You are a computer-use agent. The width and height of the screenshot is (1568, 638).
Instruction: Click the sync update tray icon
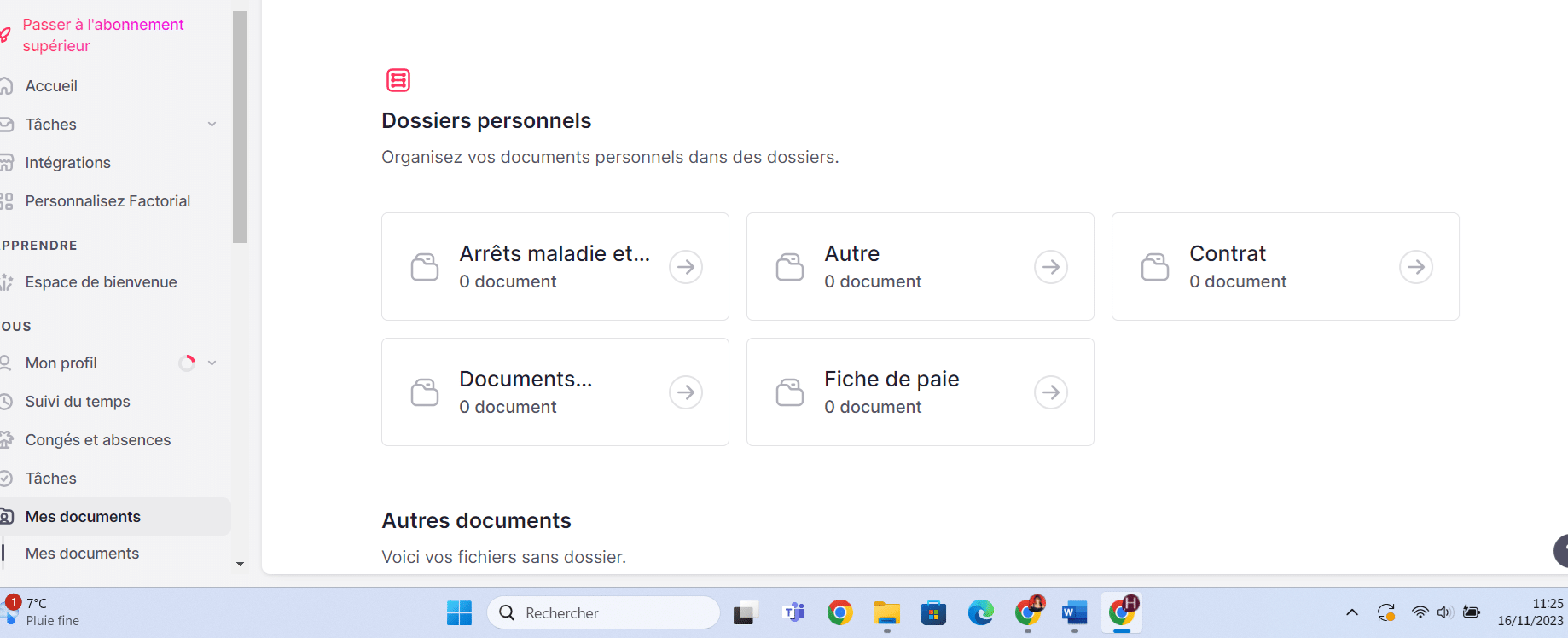coord(1386,612)
